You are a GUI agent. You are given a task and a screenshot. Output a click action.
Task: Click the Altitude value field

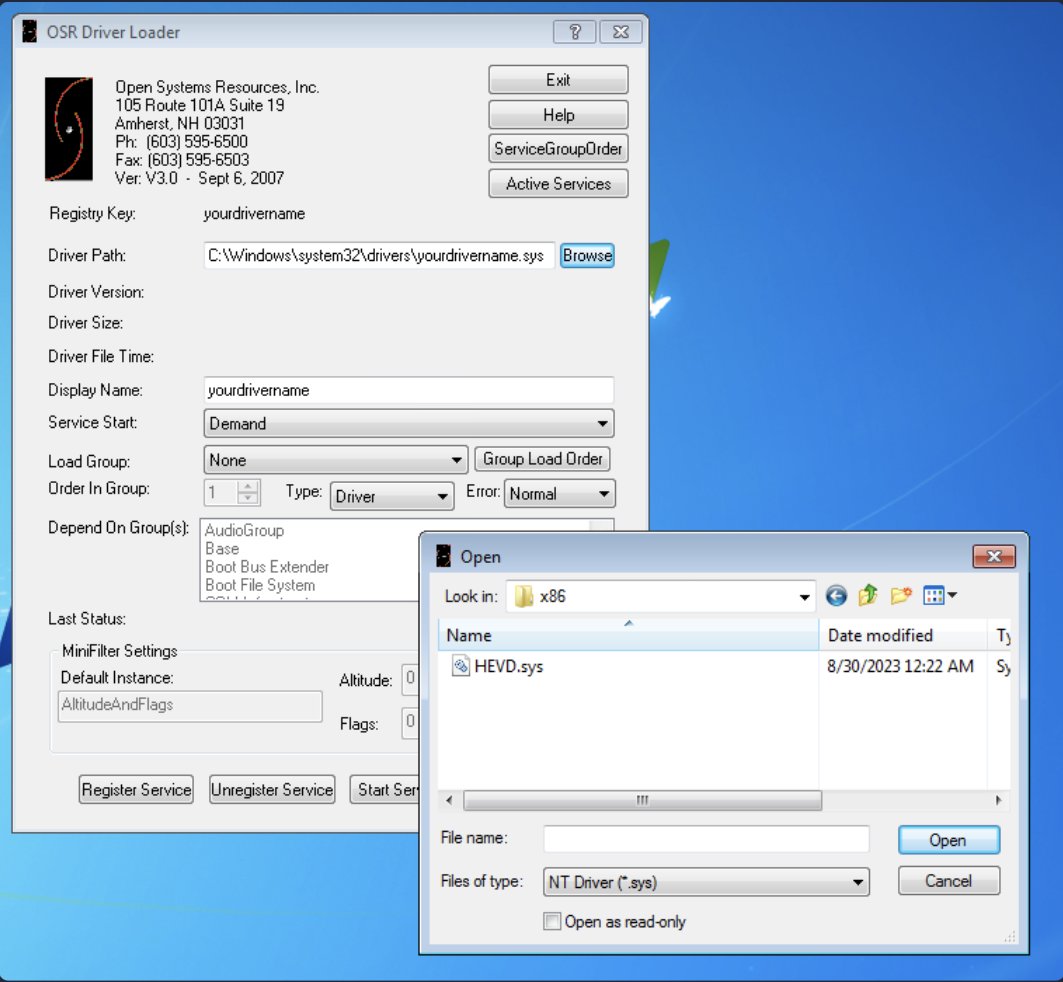click(x=410, y=679)
